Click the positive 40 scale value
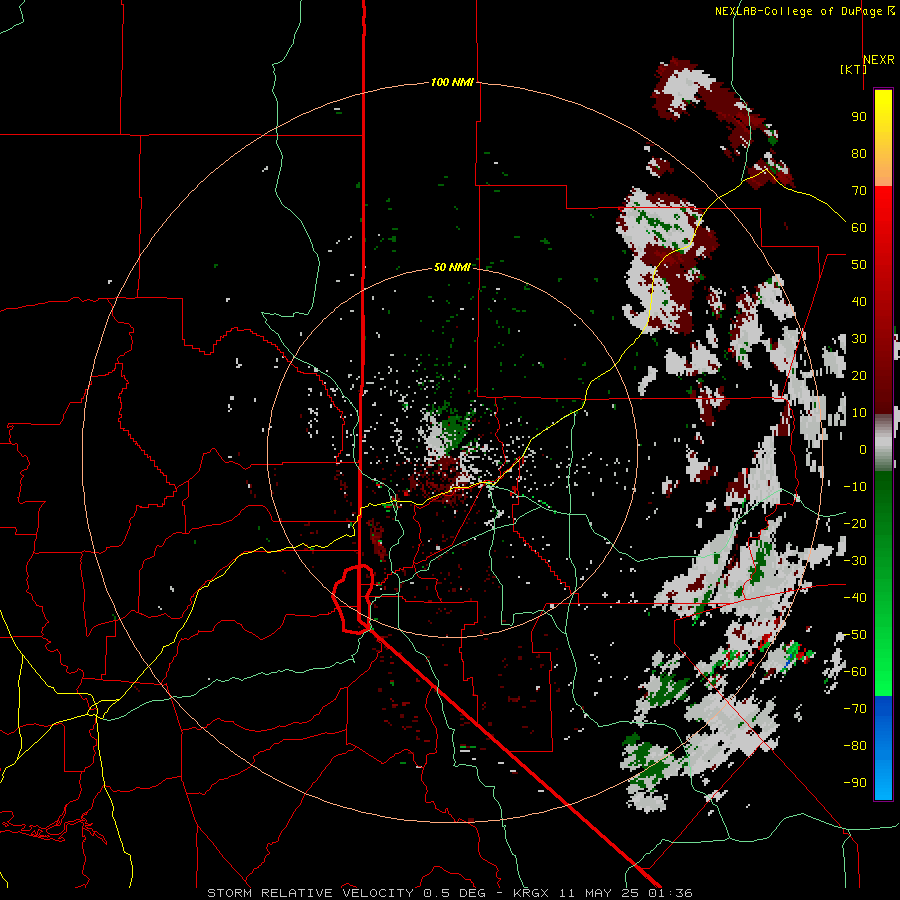Image resolution: width=900 pixels, height=900 pixels. tap(859, 302)
